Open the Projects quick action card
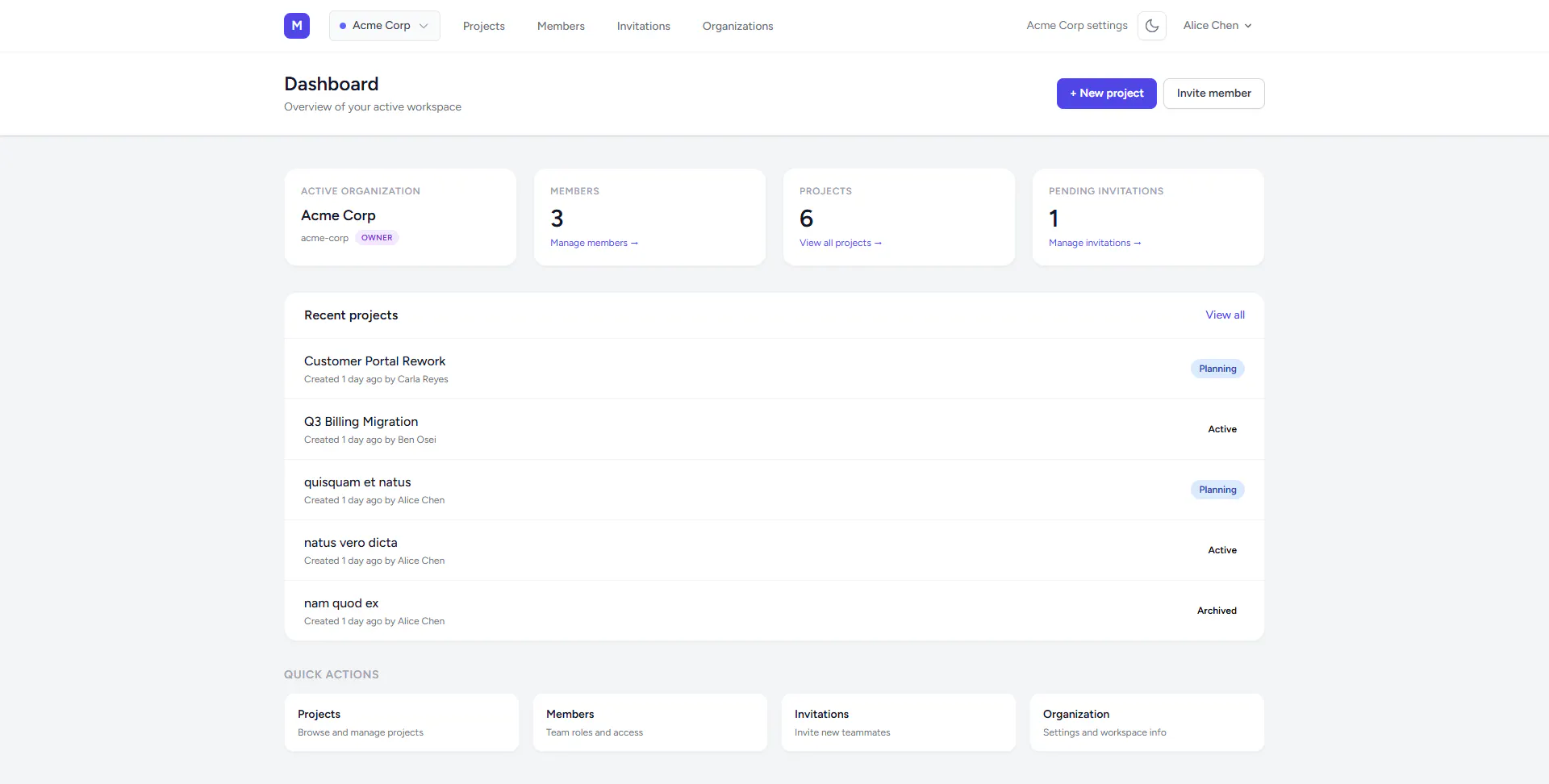This screenshot has width=1549, height=784. (402, 723)
